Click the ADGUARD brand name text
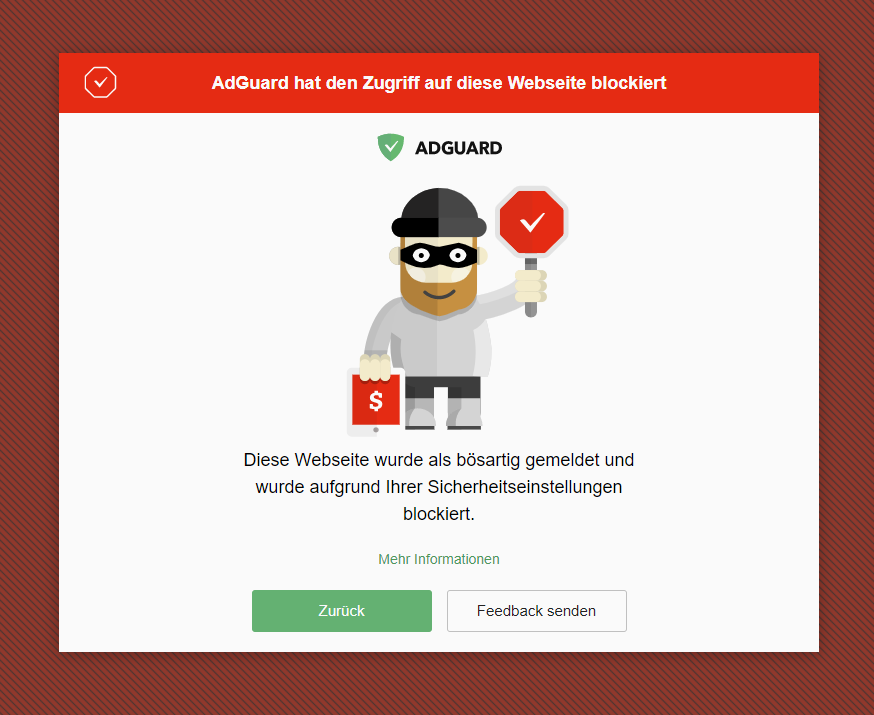The width and height of the screenshot is (874, 715). pyautogui.click(x=459, y=148)
